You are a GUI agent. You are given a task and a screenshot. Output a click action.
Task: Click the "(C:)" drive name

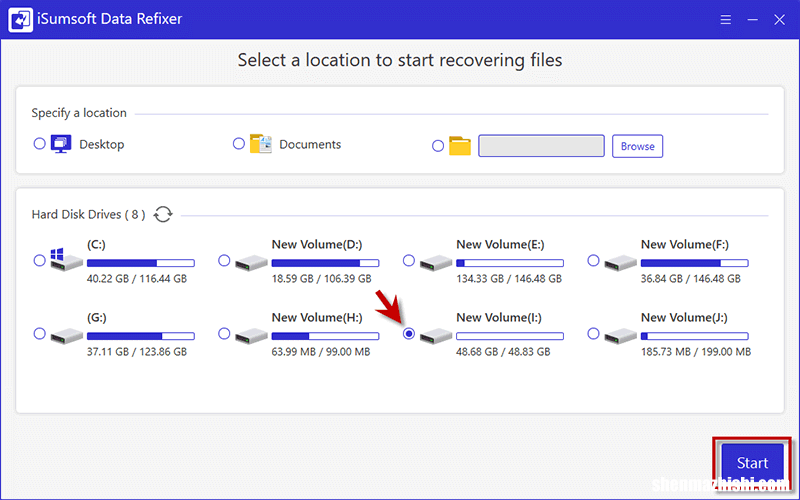click(96, 245)
